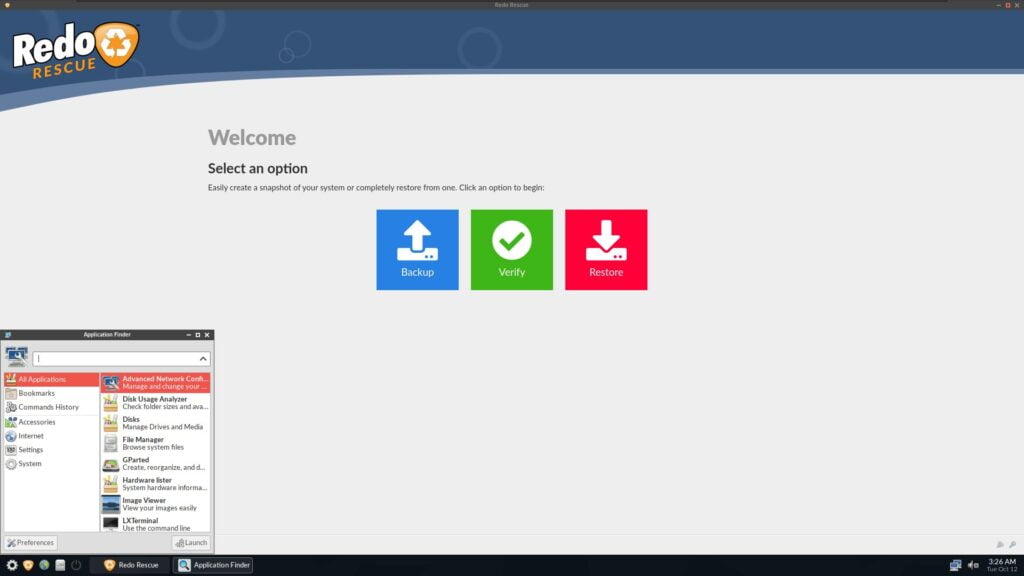
Task: Click the power button in taskbar
Action: coord(76,565)
